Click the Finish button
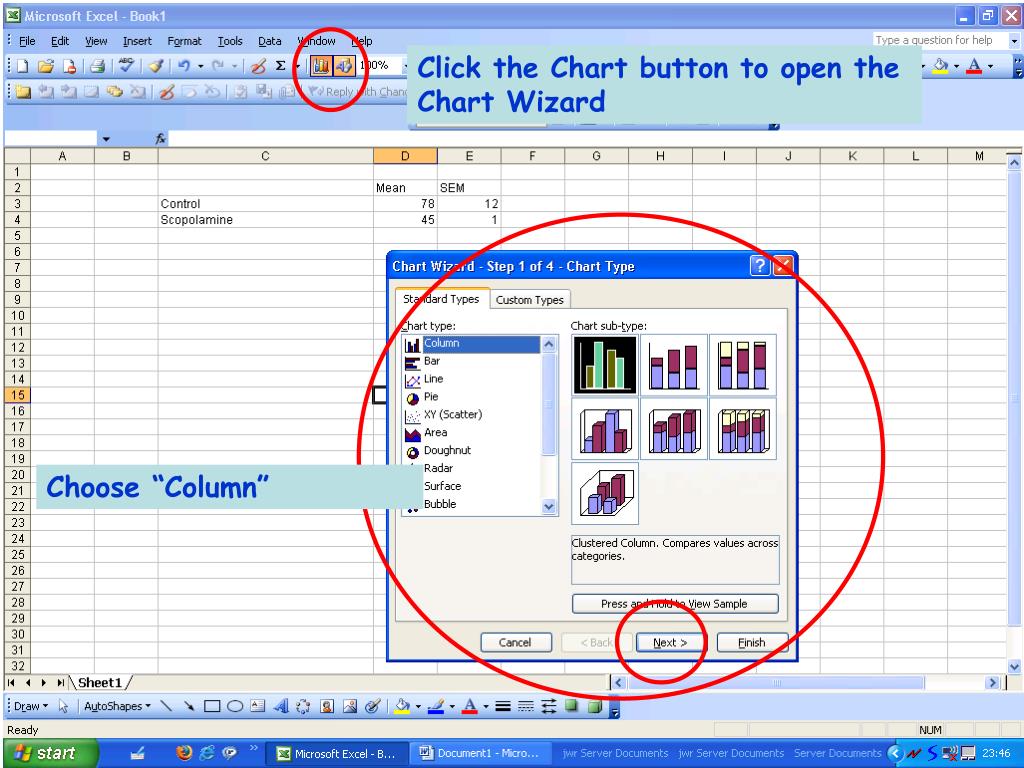This screenshot has width=1024, height=768. (752, 643)
